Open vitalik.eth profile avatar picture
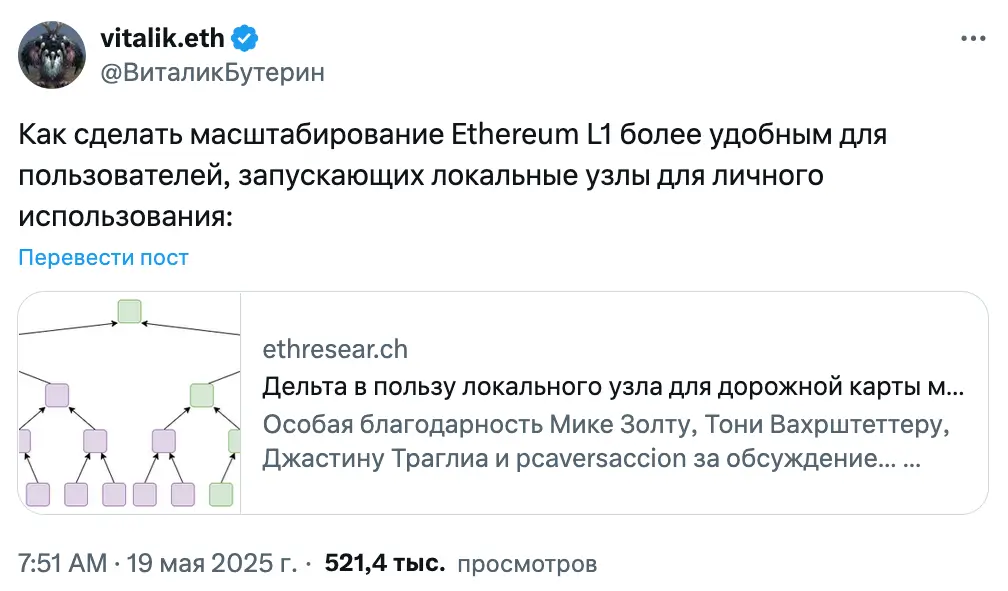 [51, 55]
